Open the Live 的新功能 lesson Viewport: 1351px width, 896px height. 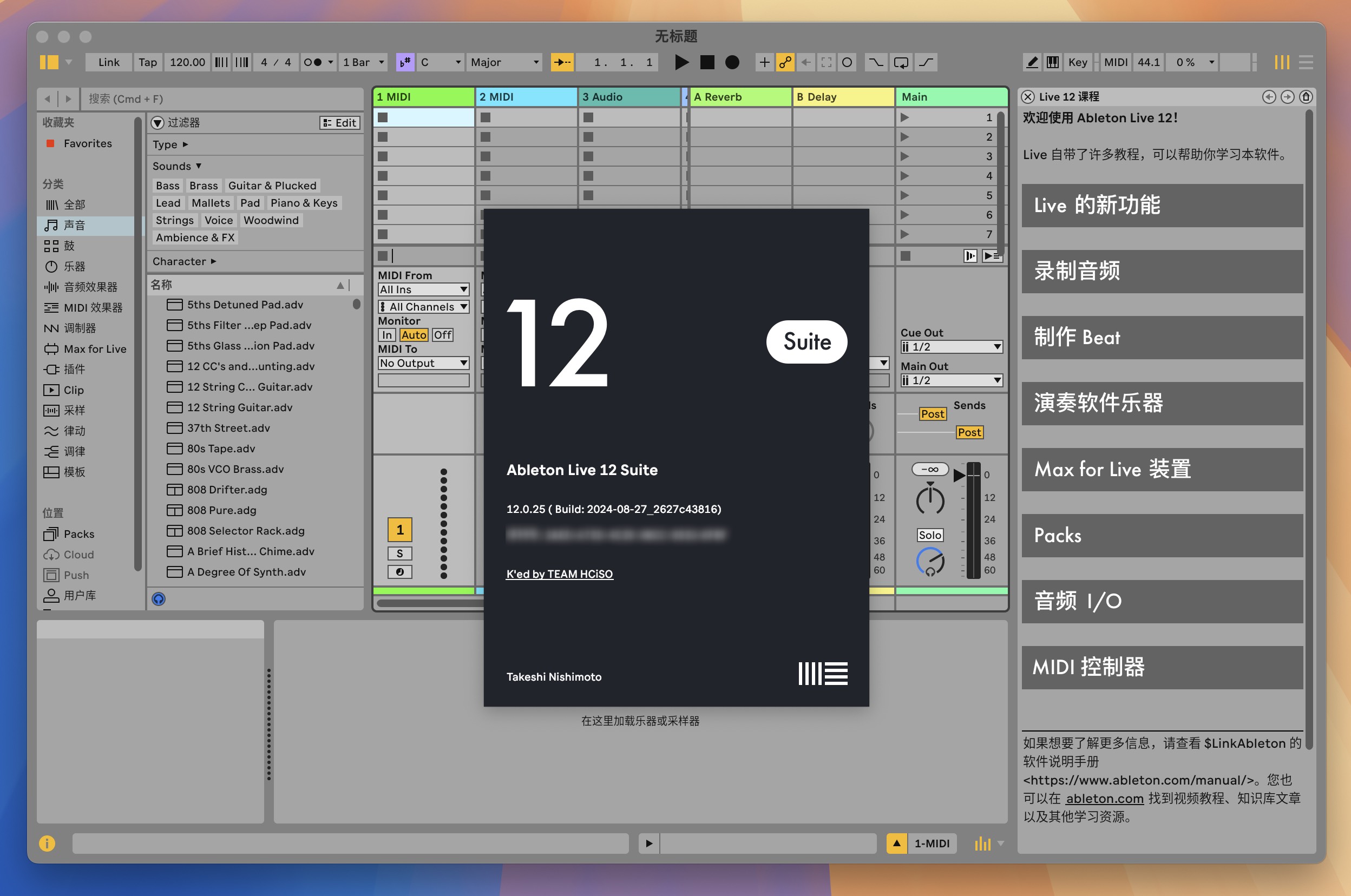(x=1162, y=205)
